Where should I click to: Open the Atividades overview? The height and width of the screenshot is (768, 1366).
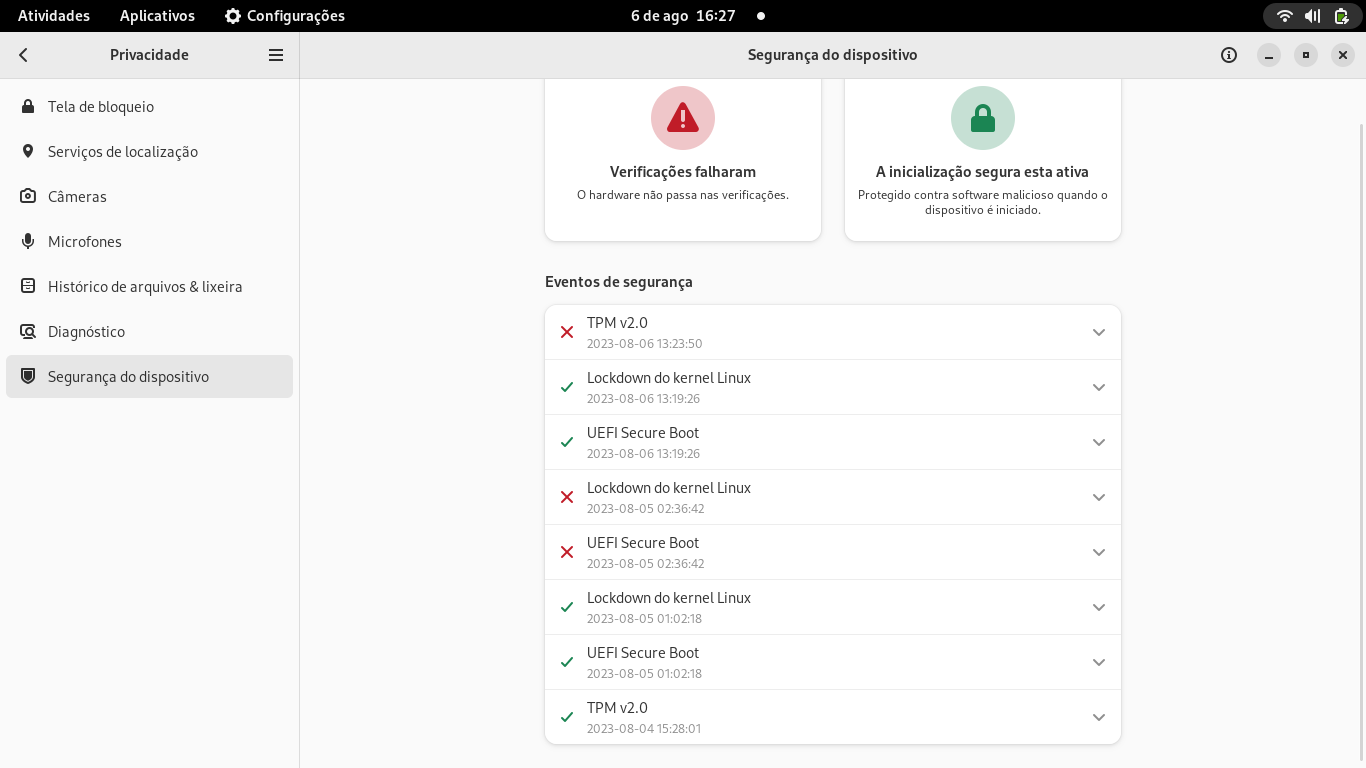point(54,16)
